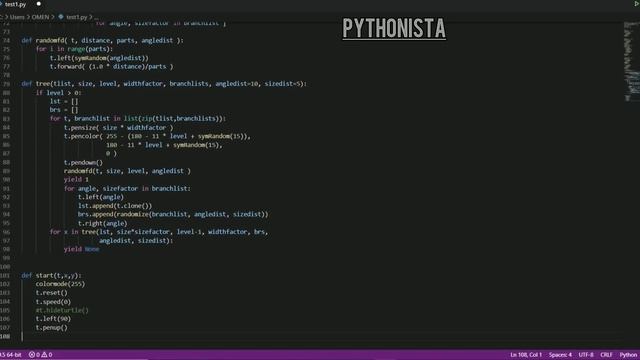Image resolution: width=640 pixels, height=360 pixels.
Task: Click the commented '#t.hideturtle()' line
Action: click(62, 310)
